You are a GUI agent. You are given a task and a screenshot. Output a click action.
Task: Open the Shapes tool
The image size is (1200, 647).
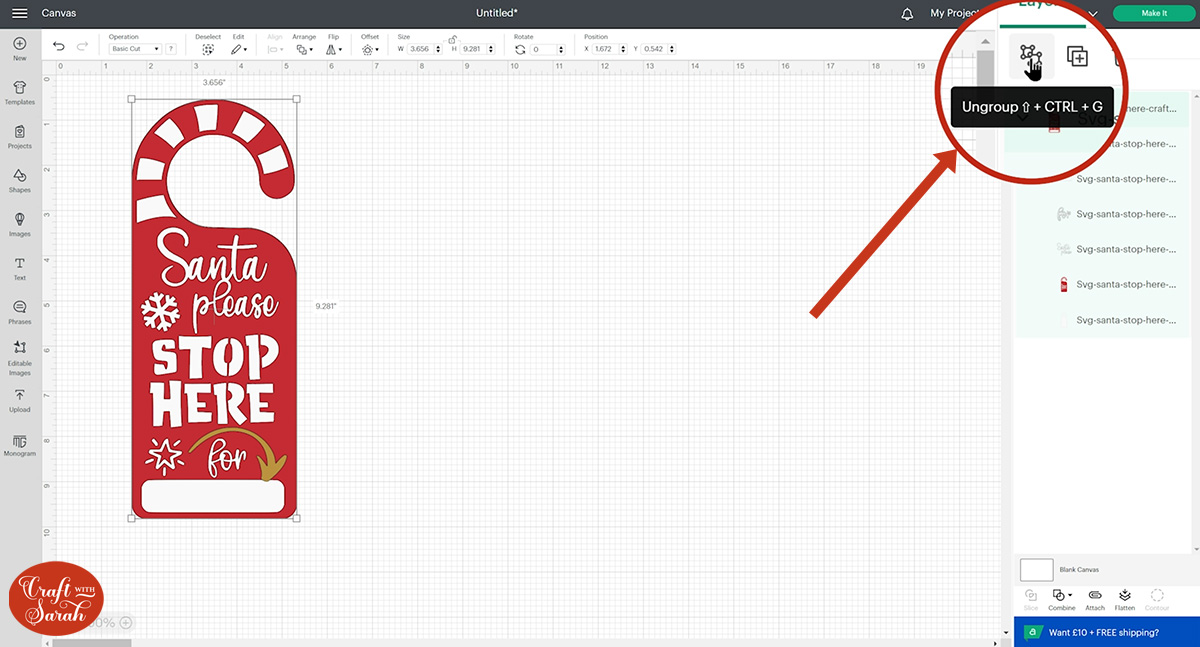point(19,181)
